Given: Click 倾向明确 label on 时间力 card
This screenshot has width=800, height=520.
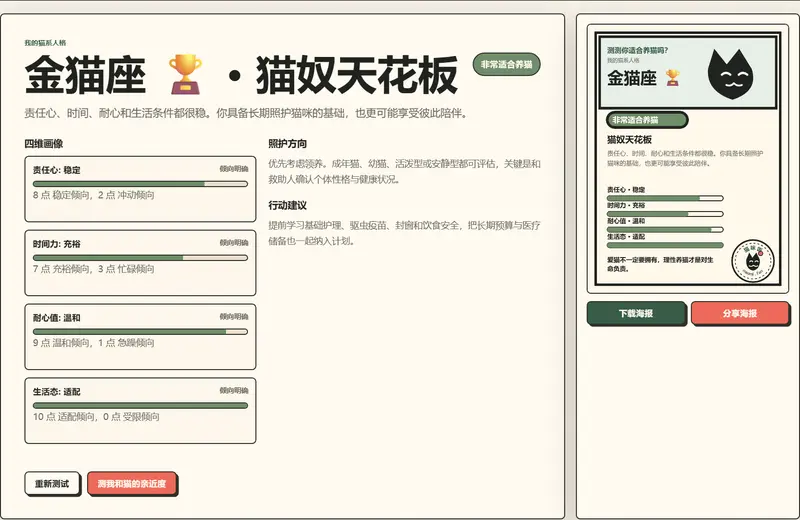Looking at the screenshot, I should (234, 243).
